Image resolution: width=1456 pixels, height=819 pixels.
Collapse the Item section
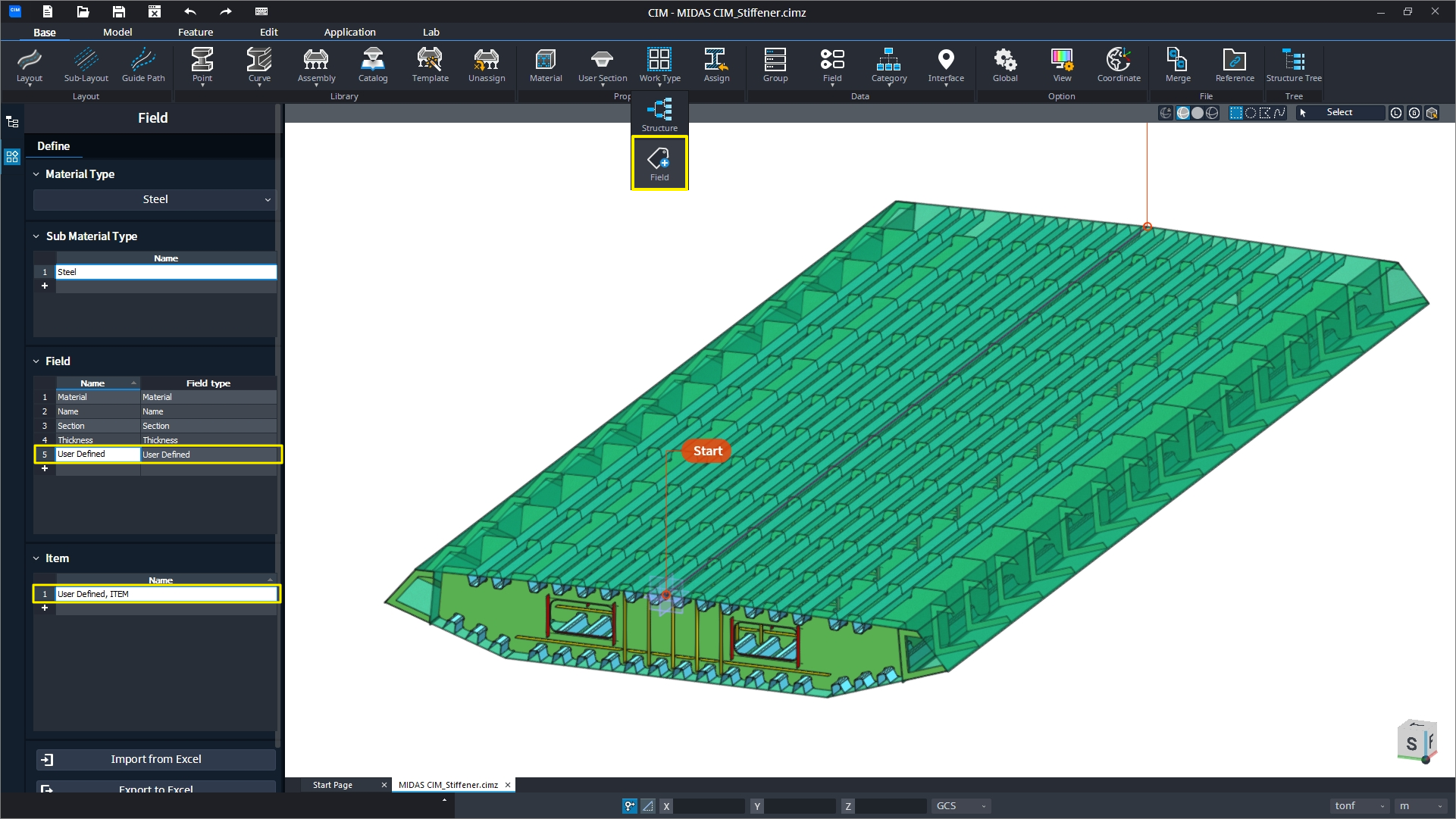coord(36,558)
